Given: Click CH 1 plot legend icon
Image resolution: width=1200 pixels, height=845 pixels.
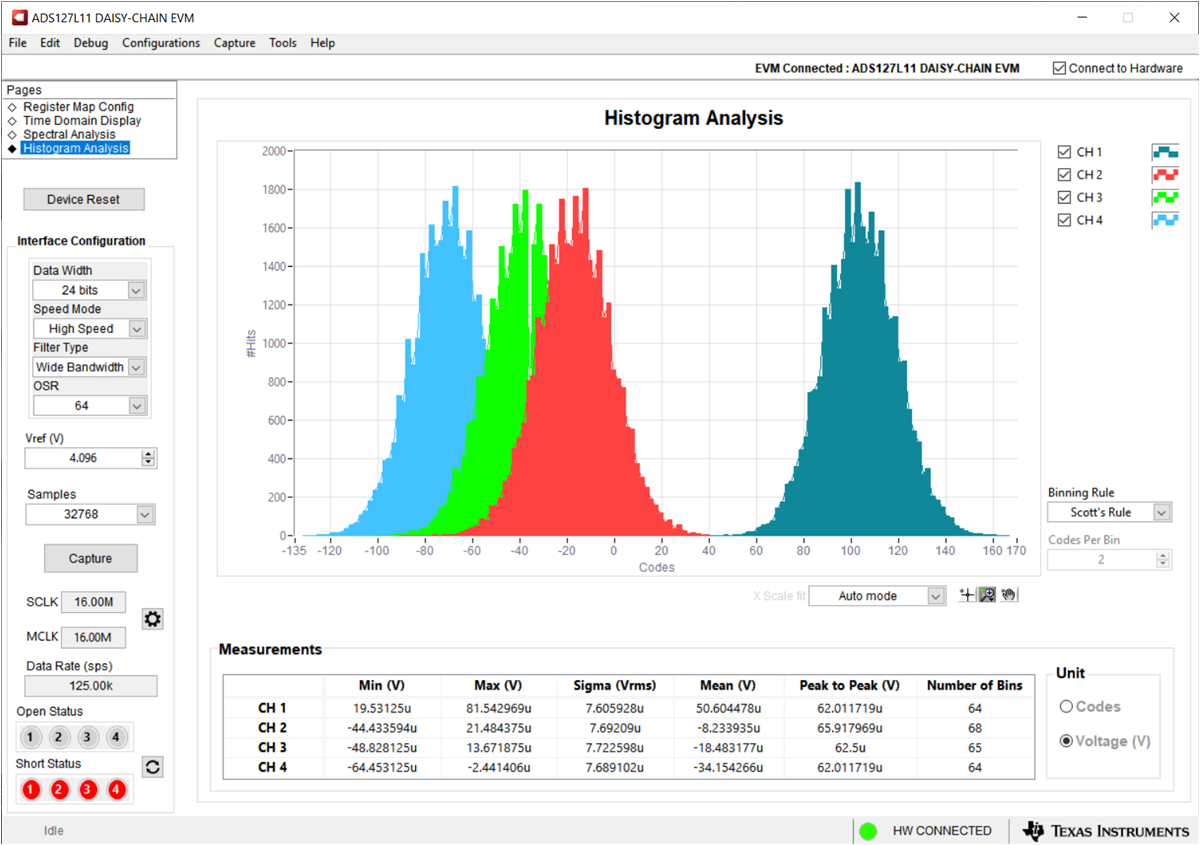Looking at the screenshot, I should (x=1165, y=152).
